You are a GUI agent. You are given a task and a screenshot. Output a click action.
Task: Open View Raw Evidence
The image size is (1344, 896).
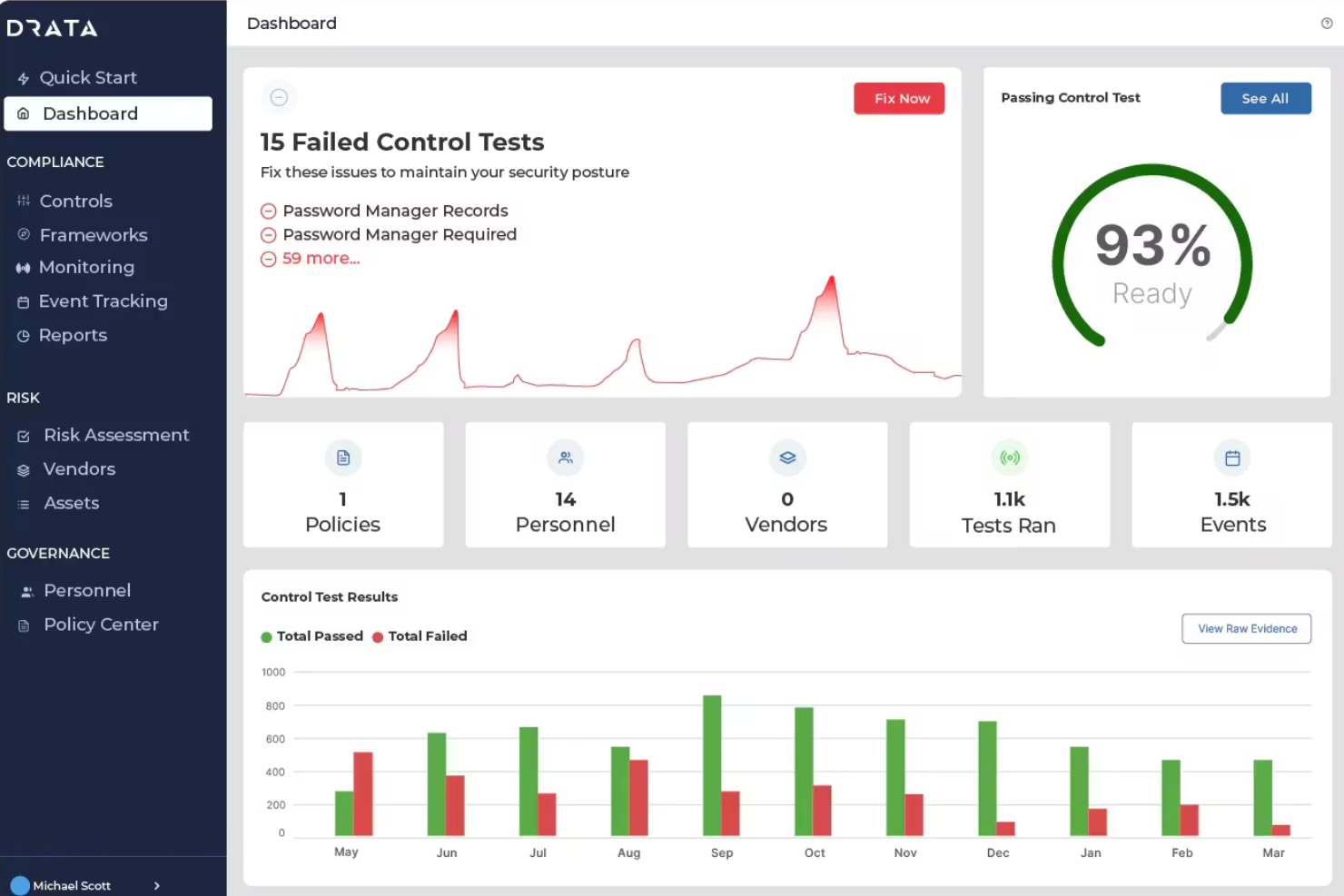[1246, 628]
